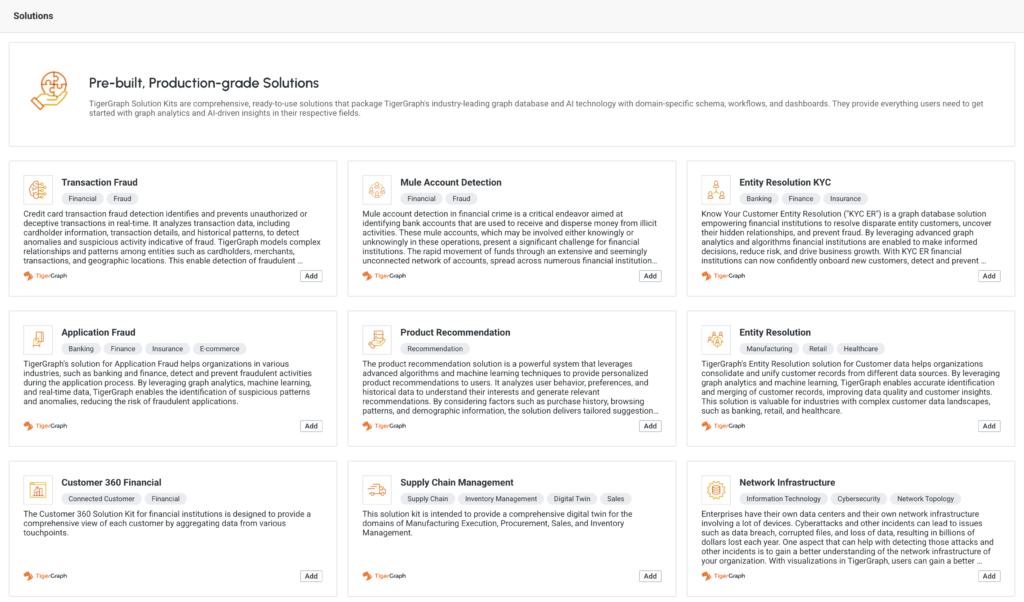Screen dimensions: 1024x602
Task: Click the Entity Resolution KYC icon
Action: coord(716,190)
